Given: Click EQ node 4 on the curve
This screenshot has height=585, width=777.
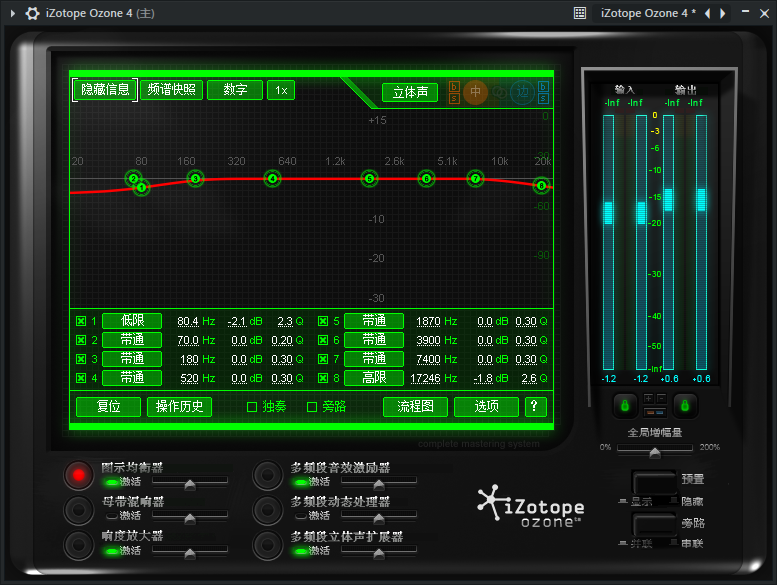Looking at the screenshot, I should tap(273, 178).
